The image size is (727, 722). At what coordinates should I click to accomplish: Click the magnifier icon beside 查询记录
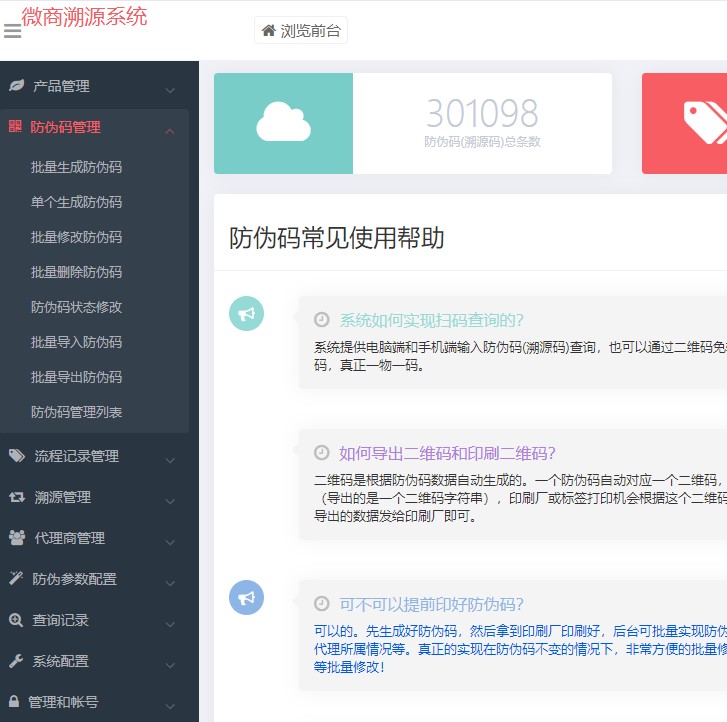[x=16, y=620]
